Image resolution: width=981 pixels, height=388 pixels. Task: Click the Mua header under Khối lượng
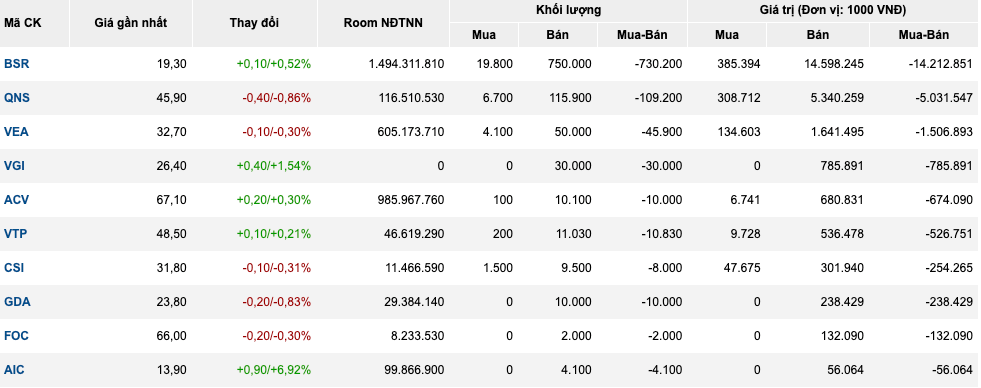point(484,35)
